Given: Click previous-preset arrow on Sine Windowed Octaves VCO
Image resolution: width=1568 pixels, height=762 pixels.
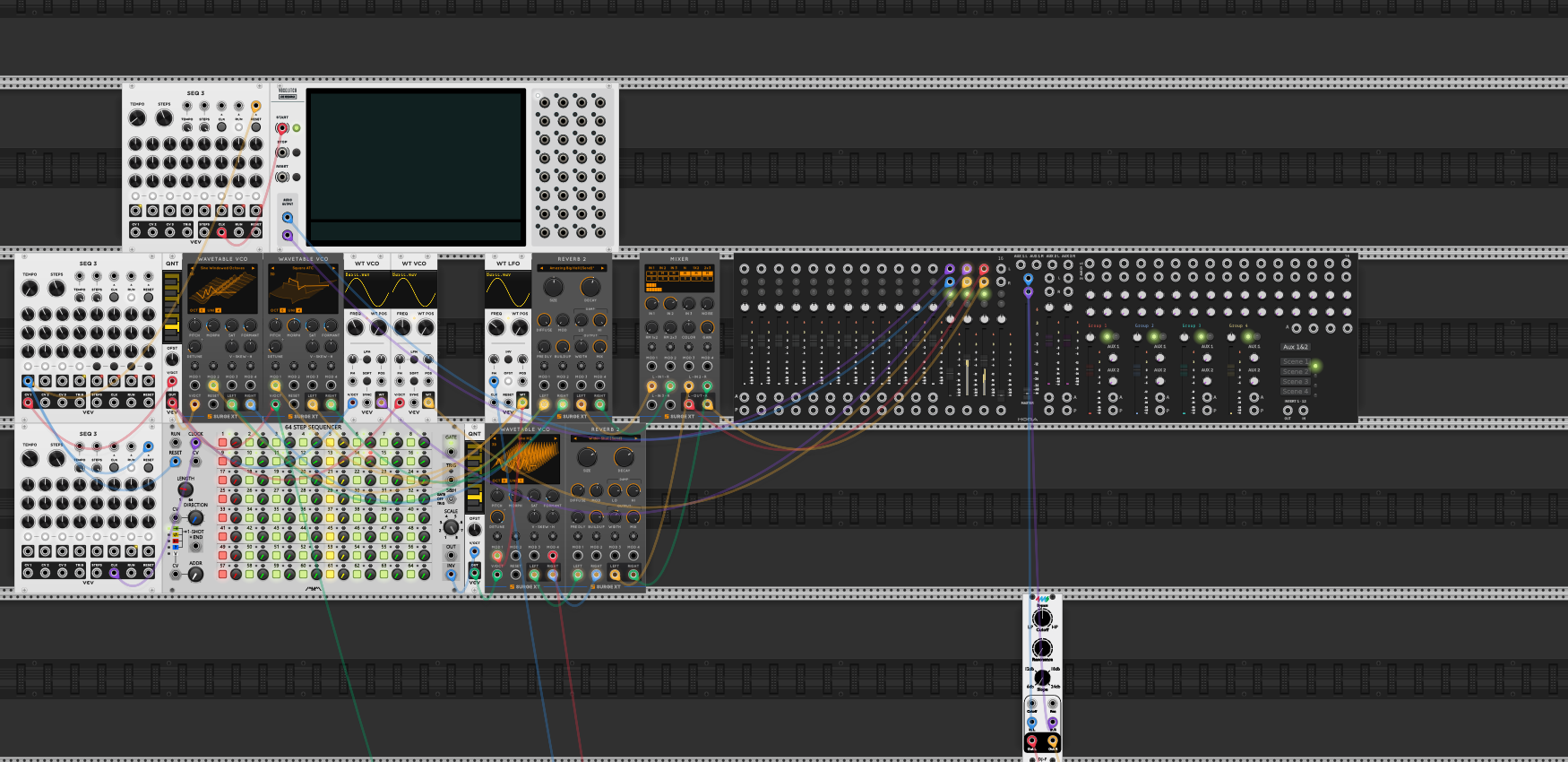Looking at the screenshot, I should click(x=192, y=268).
